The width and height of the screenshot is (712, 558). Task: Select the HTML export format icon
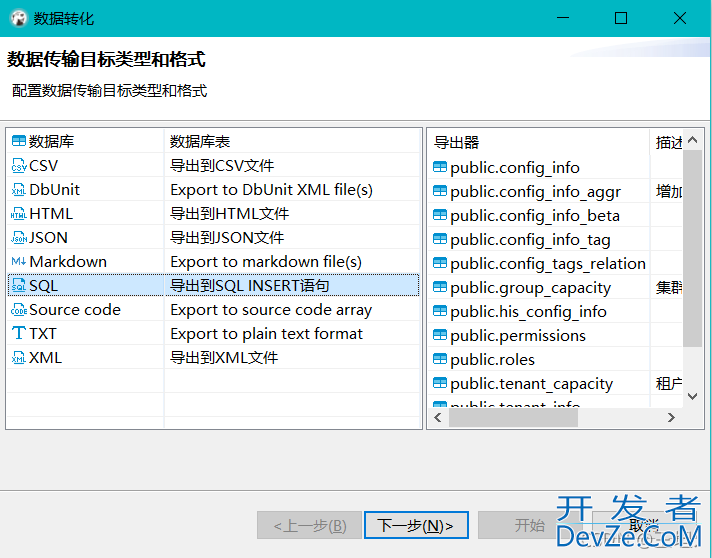[x=19, y=214]
